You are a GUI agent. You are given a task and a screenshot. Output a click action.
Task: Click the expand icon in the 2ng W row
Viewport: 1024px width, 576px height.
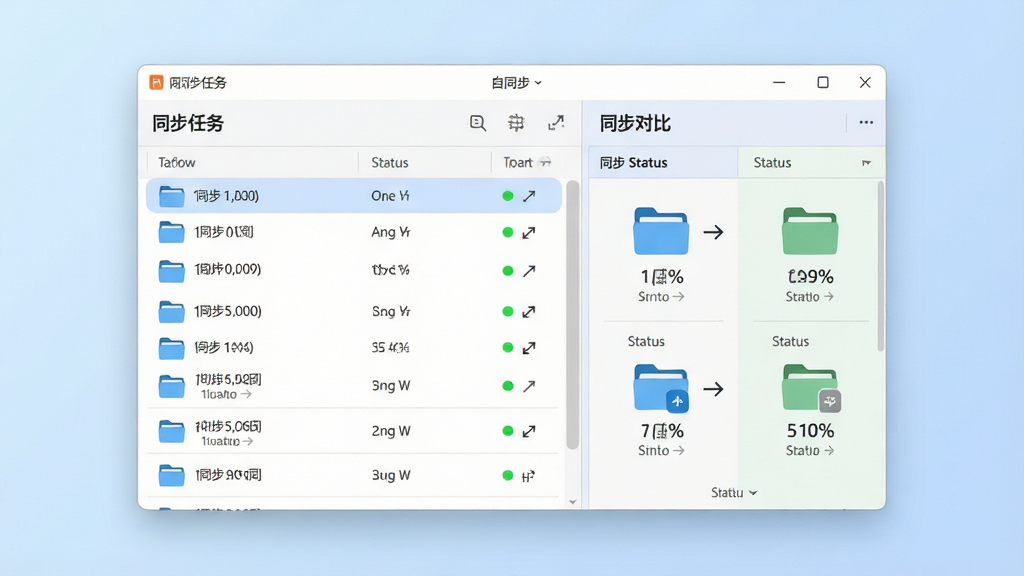pyautogui.click(x=529, y=431)
